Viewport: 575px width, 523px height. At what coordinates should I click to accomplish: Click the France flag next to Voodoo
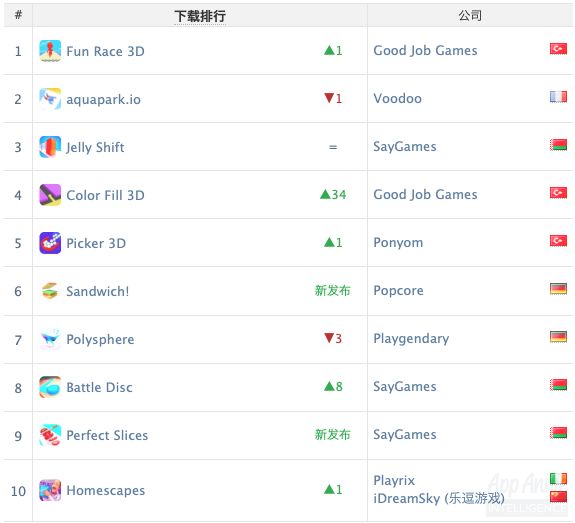point(558,97)
